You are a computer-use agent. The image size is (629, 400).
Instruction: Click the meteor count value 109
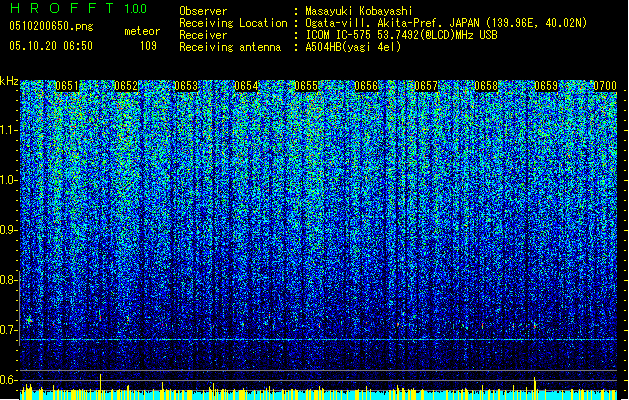click(148, 46)
